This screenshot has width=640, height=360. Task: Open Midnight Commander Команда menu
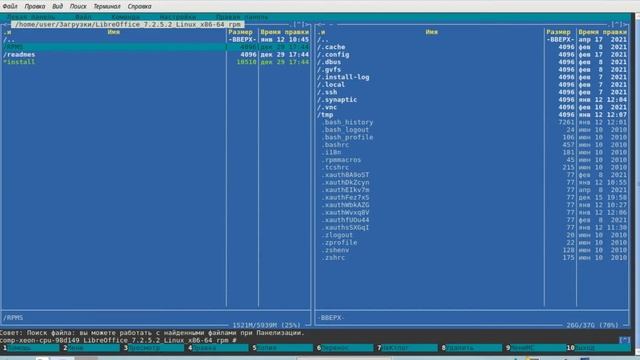126,17
